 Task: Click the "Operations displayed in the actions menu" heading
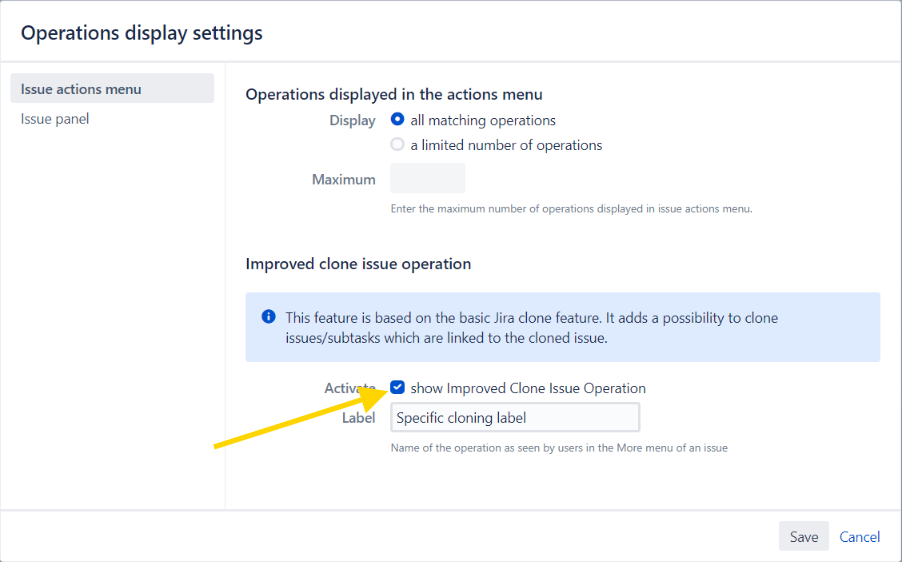click(x=394, y=94)
